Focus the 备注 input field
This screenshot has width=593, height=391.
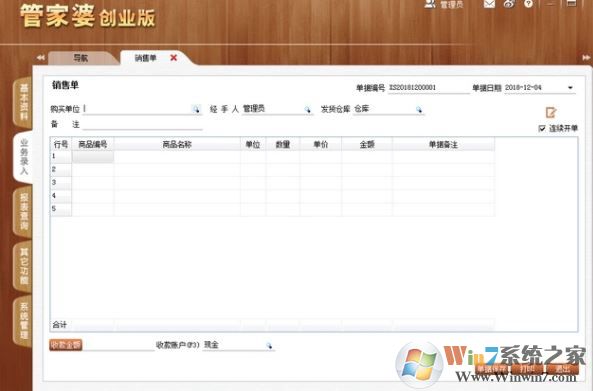pos(143,124)
